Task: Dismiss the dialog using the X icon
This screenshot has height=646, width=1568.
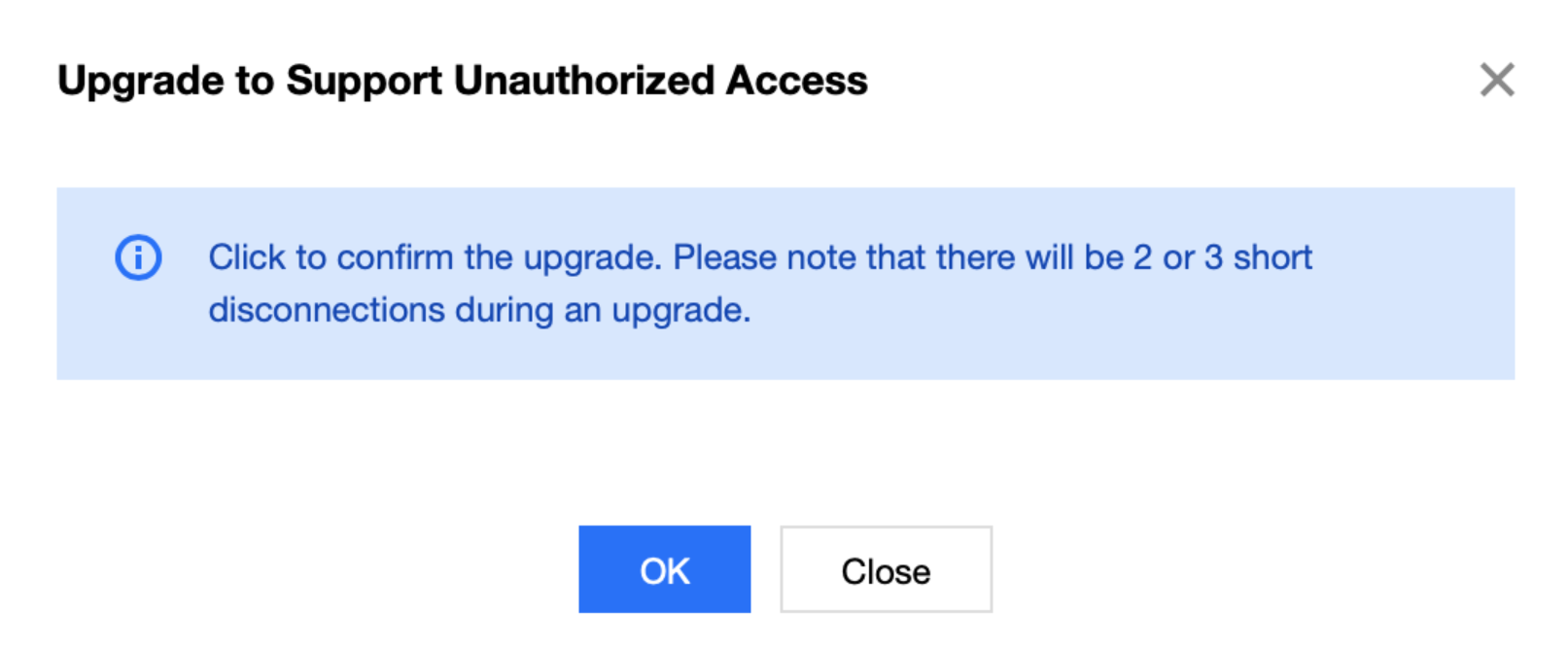Action: tap(1496, 80)
